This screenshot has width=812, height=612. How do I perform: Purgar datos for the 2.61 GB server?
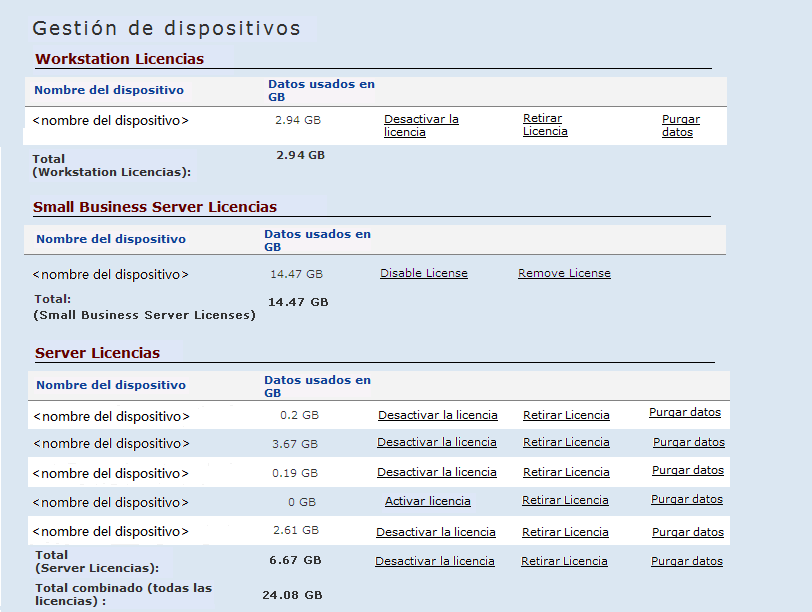pyautogui.click(x=688, y=532)
